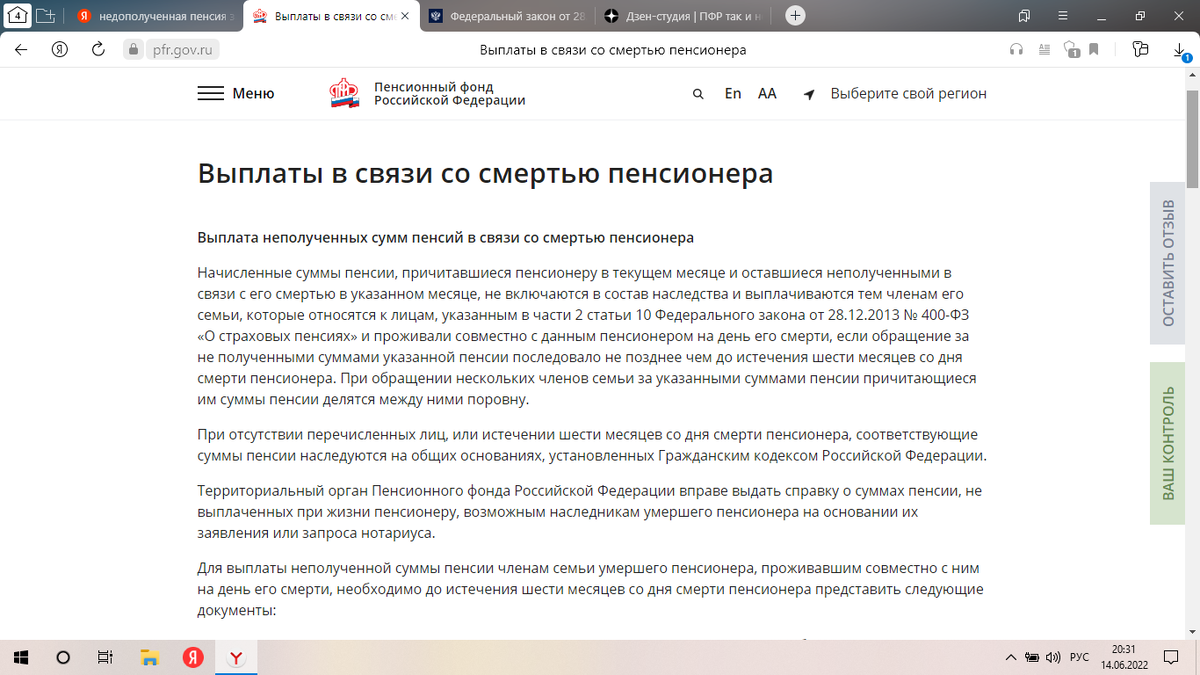This screenshot has height=675, width=1200.
Task: Bookmark this page using the flag icon
Action: 1094,48
